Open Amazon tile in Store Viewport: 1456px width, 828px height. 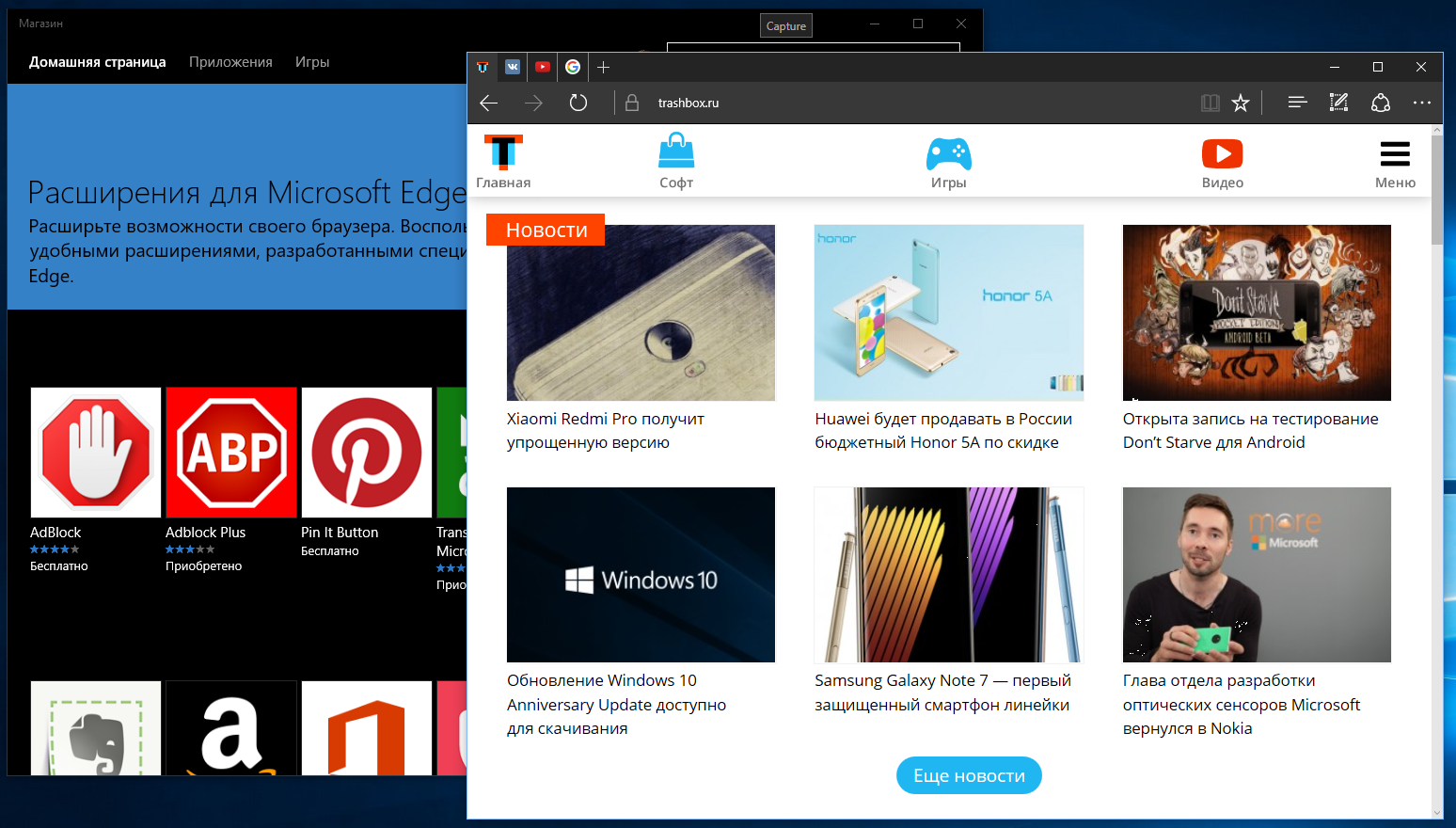(231, 728)
